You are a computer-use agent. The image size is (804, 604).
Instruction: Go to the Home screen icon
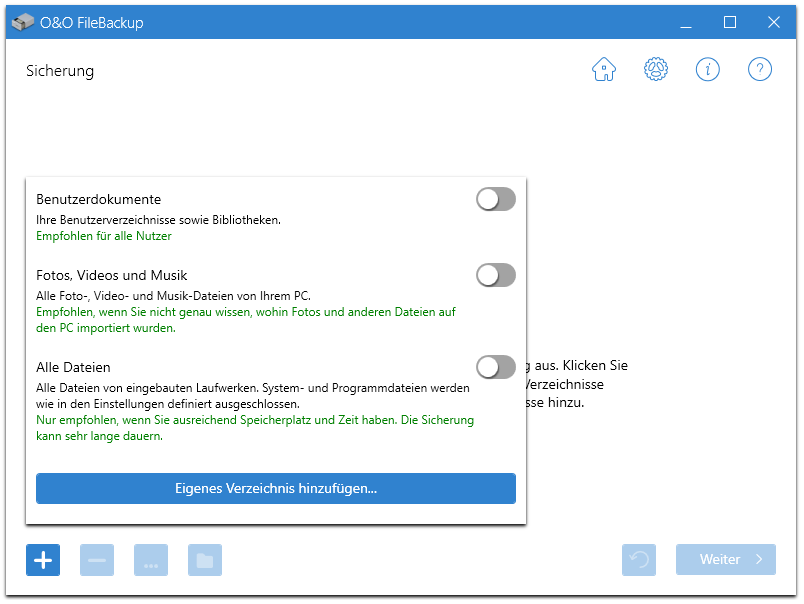604,69
